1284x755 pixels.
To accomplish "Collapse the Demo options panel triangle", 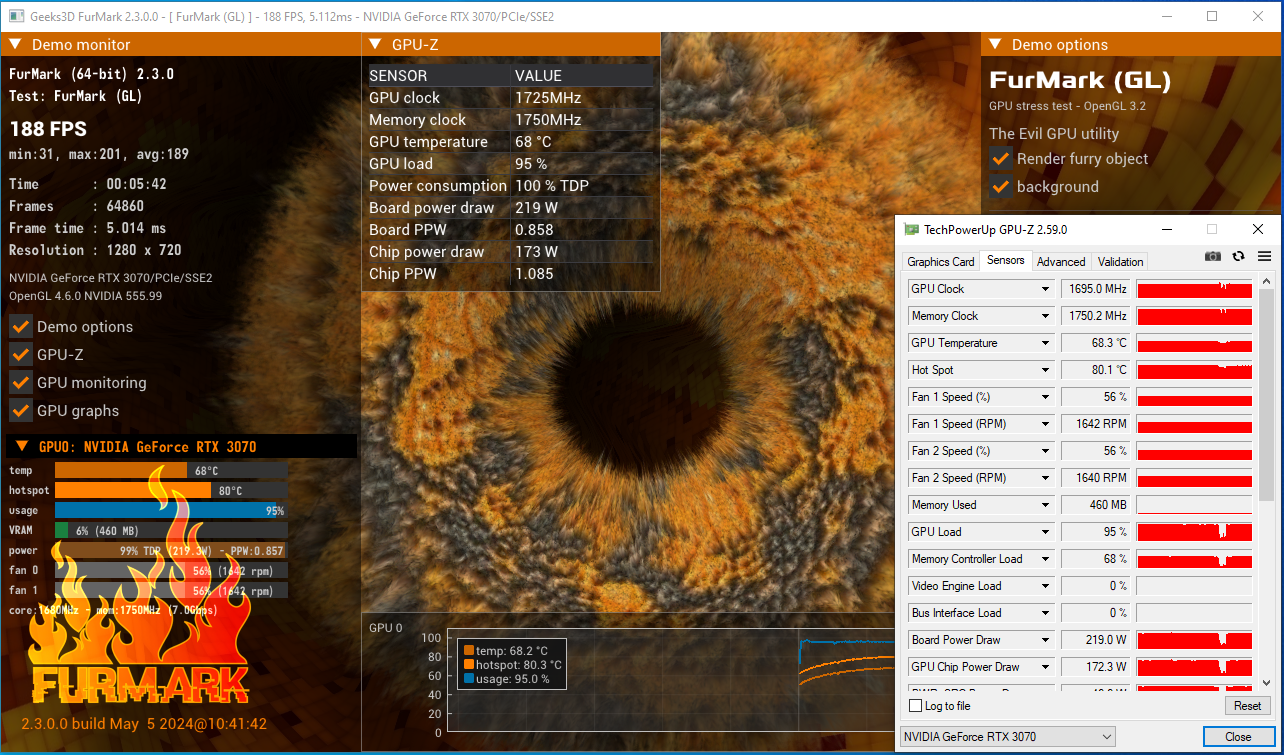I will click(996, 45).
